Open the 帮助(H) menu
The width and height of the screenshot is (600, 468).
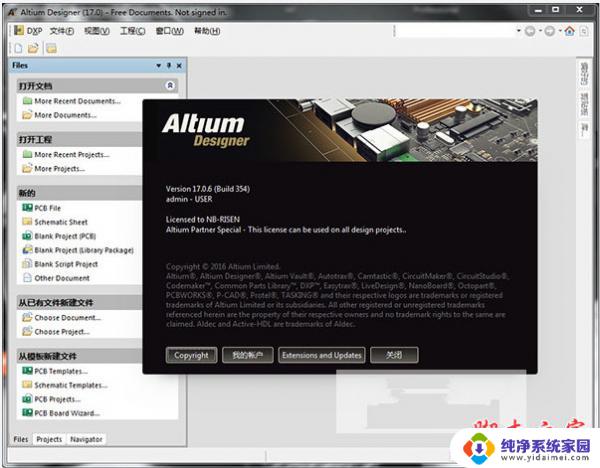(207, 31)
